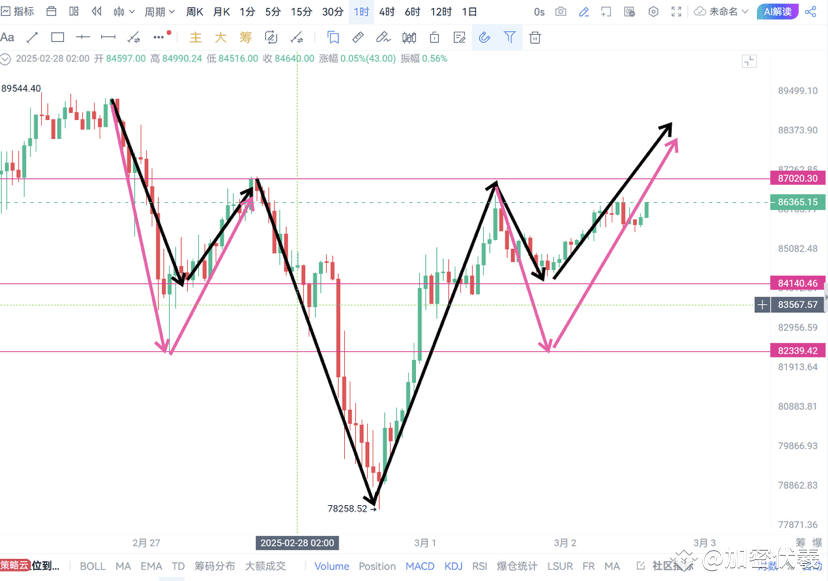Toggle the drawing filter funnel icon
828x581 pixels.
(510, 37)
